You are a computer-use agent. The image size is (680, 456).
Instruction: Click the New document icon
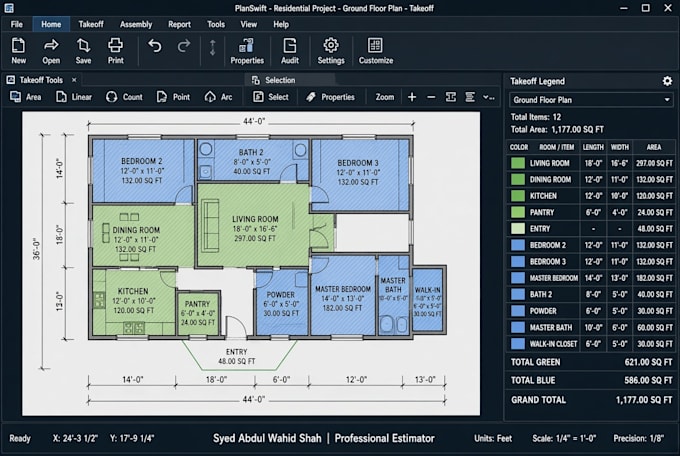(18, 46)
